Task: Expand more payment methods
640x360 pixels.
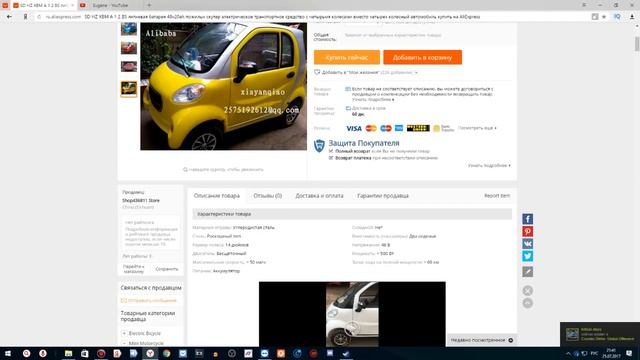Action: (477, 128)
